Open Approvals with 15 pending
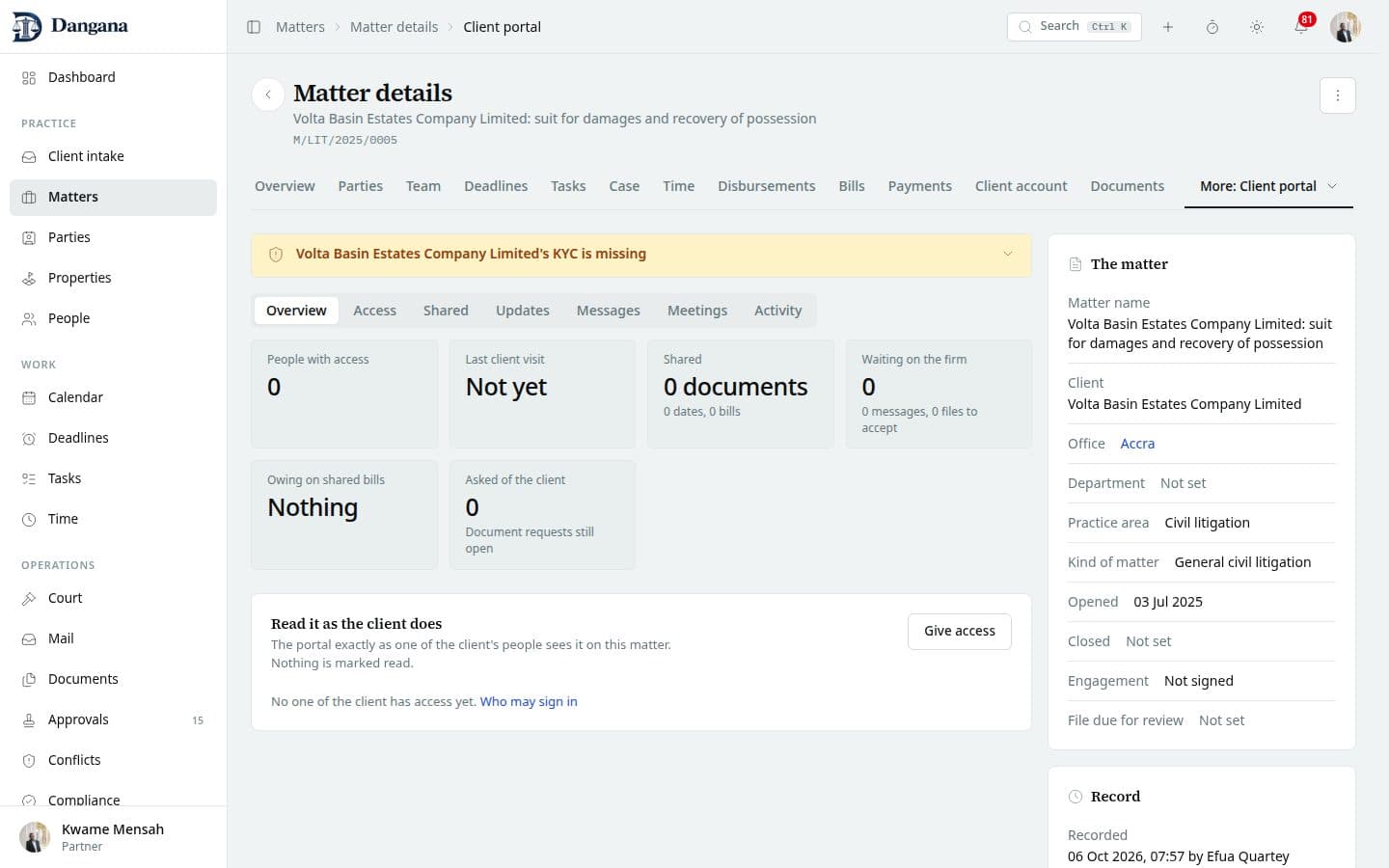This screenshot has height=868, width=1389. (113, 719)
